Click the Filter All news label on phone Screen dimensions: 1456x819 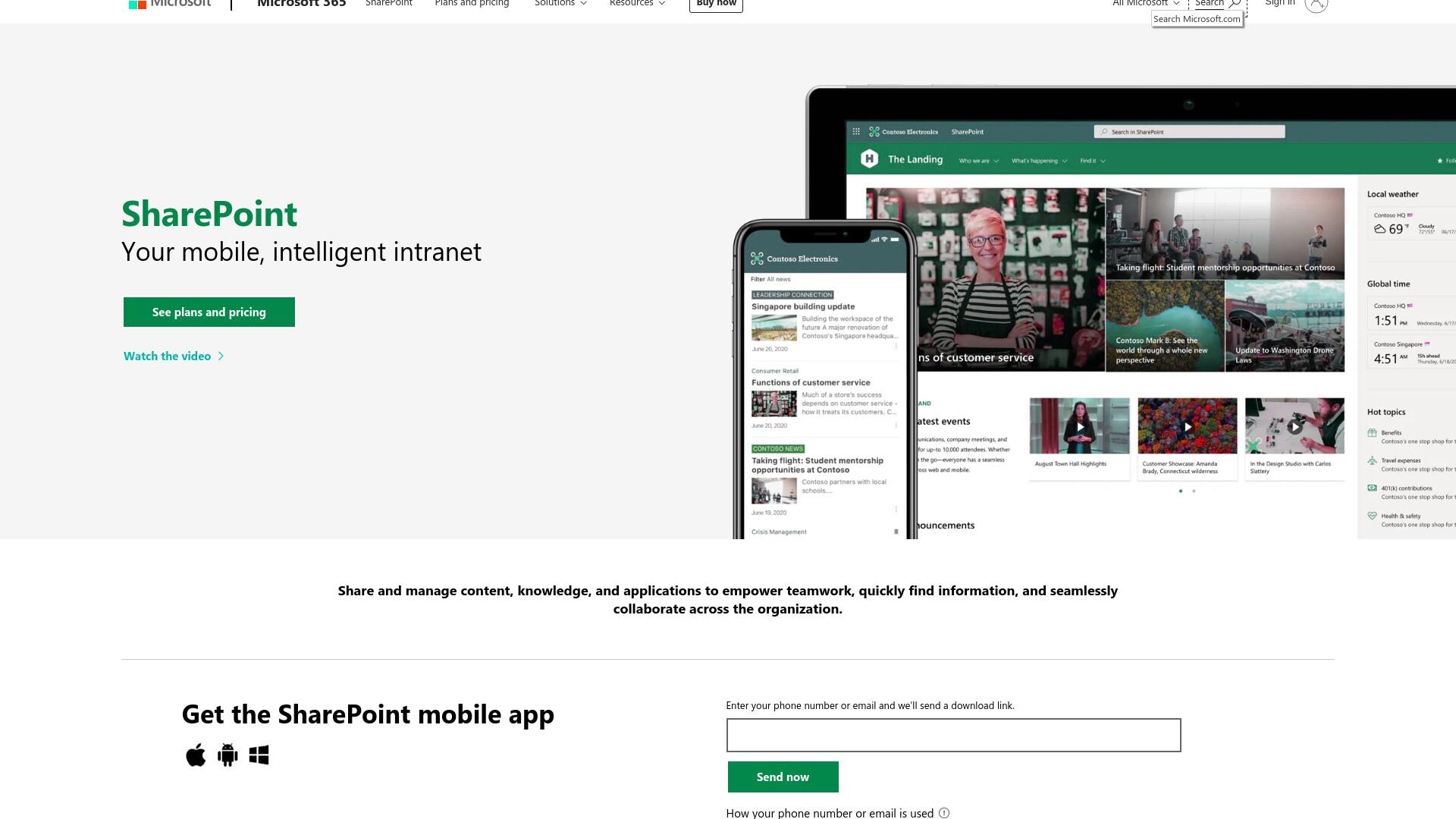[x=770, y=279]
